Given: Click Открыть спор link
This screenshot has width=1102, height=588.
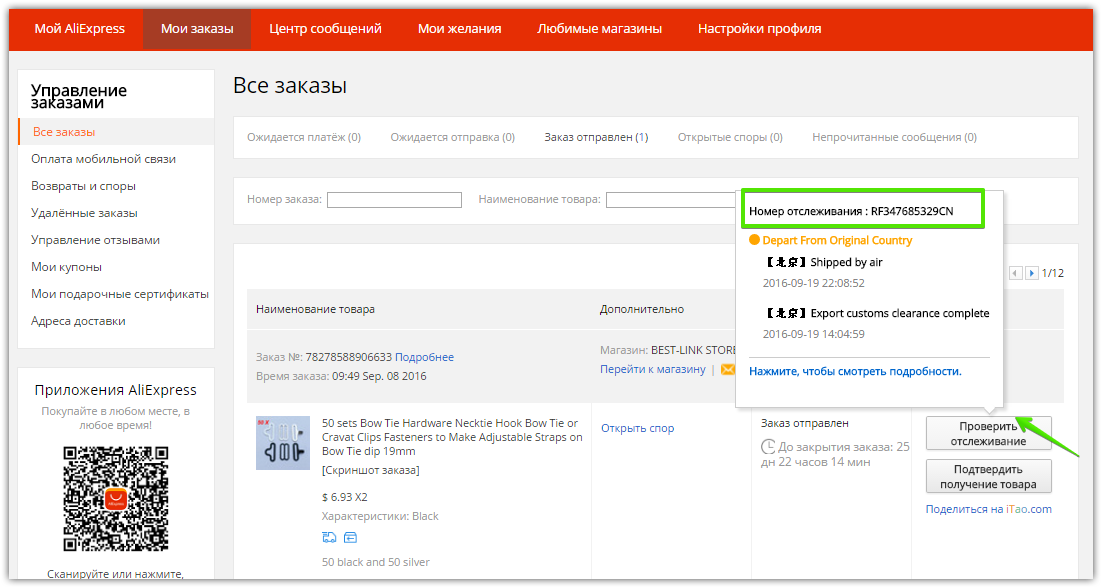Looking at the screenshot, I should 637,428.
